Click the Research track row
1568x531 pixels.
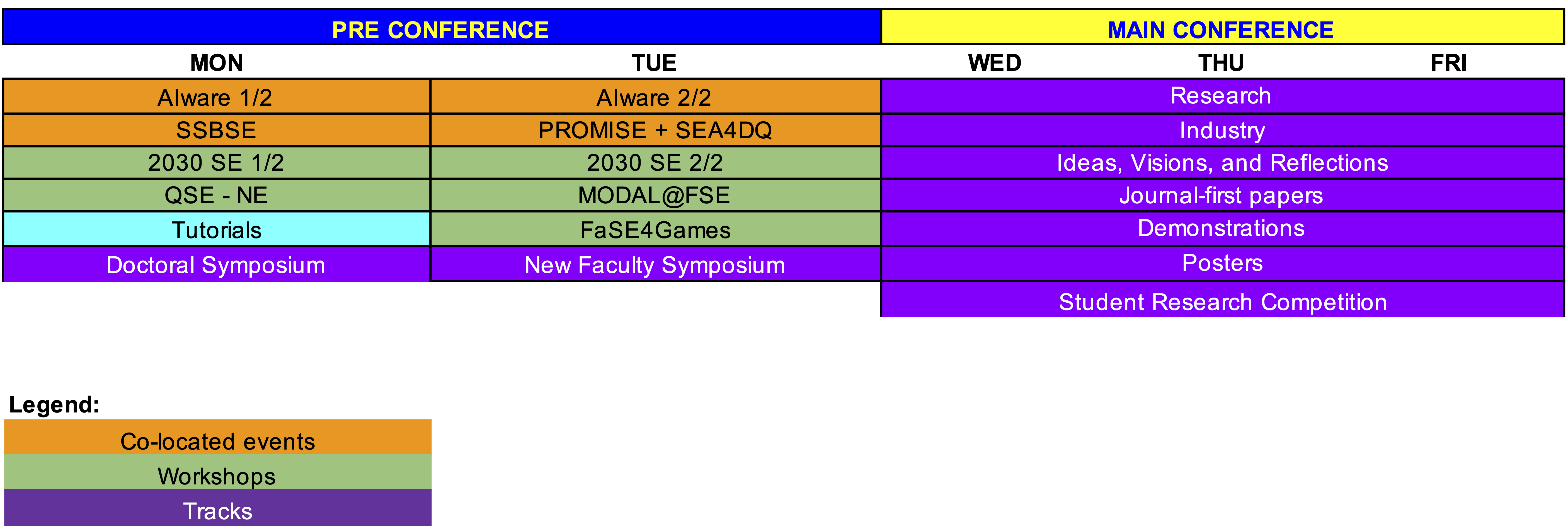1222,96
